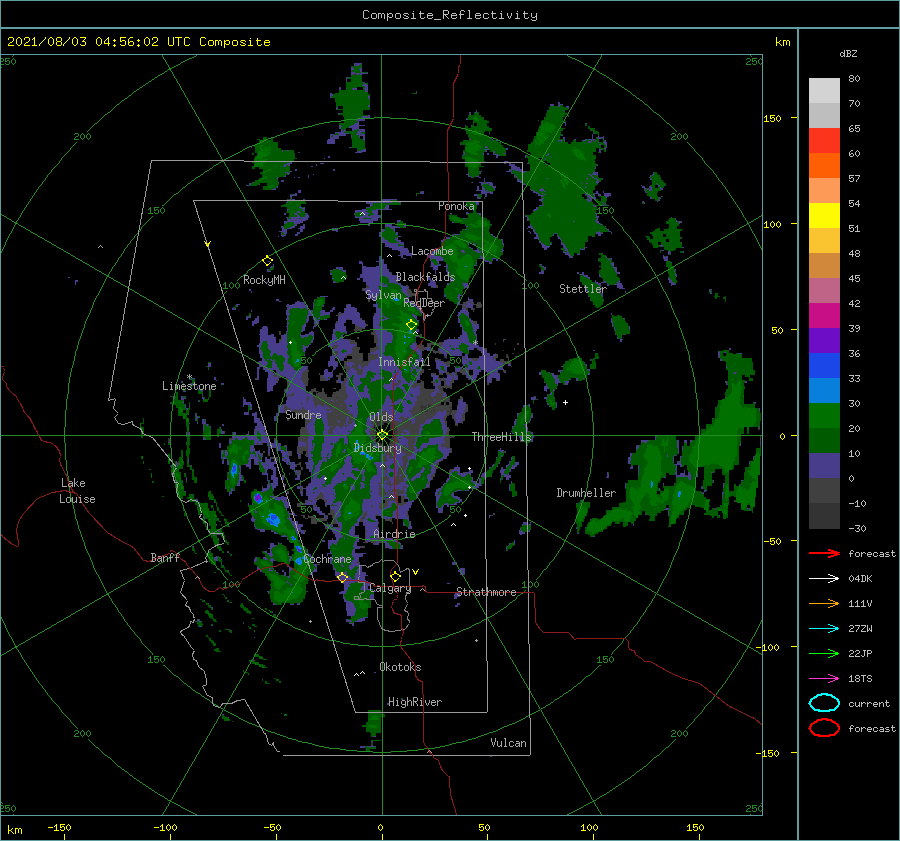Click the Stettler city label
The height and width of the screenshot is (841, 900).
click(x=583, y=289)
